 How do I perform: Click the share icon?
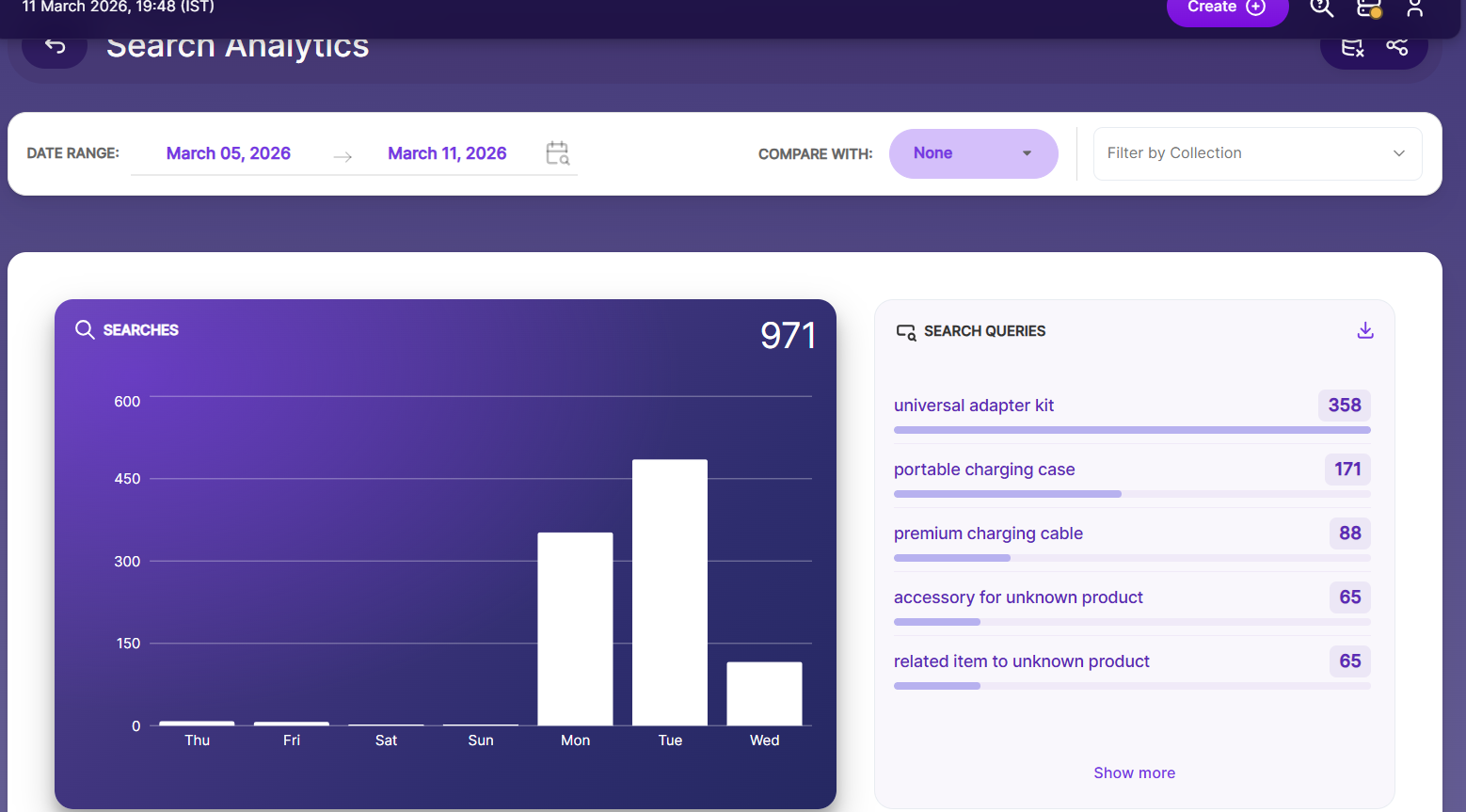click(1397, 47)
